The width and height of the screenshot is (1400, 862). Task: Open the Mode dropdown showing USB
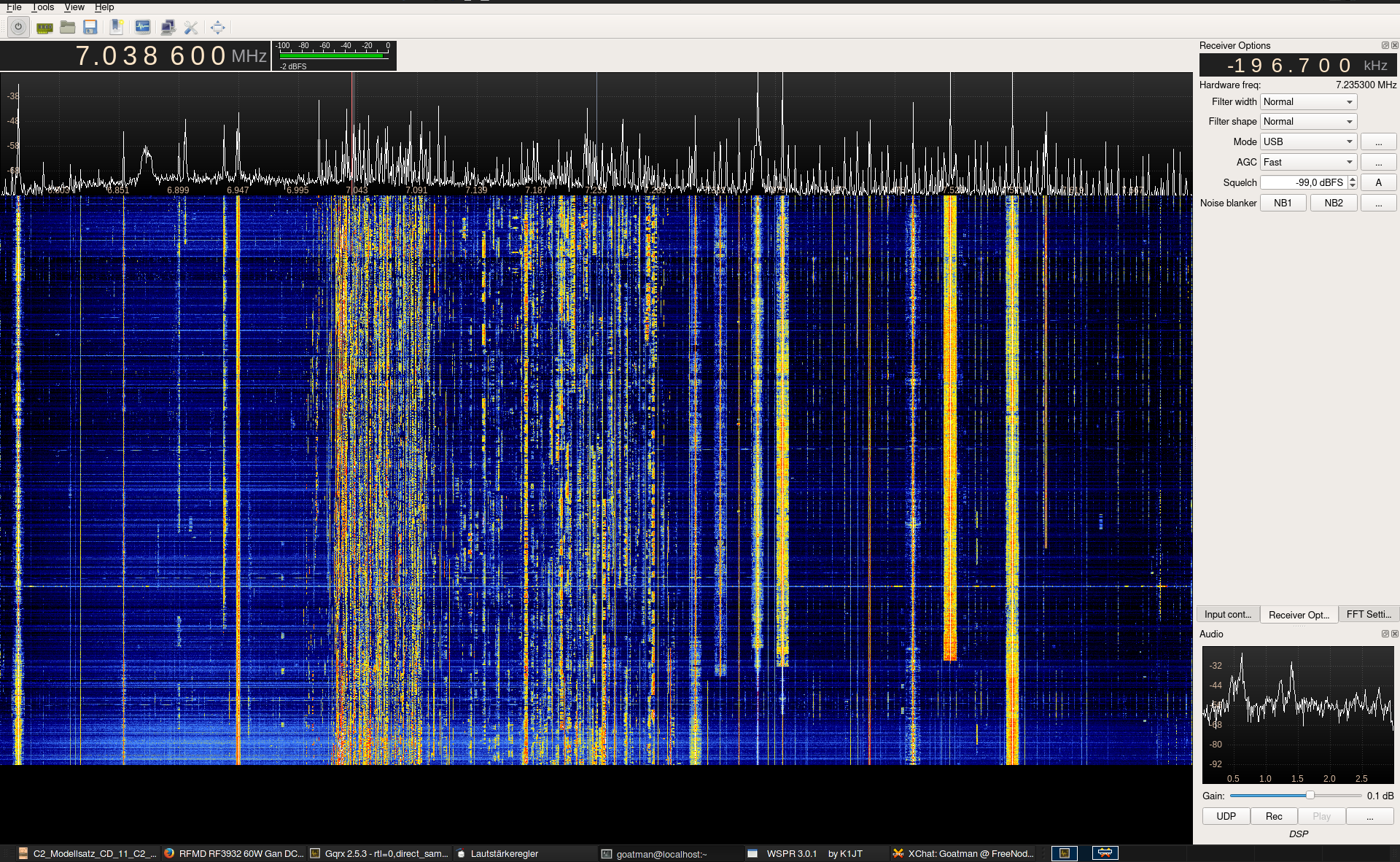point(1308,141)
